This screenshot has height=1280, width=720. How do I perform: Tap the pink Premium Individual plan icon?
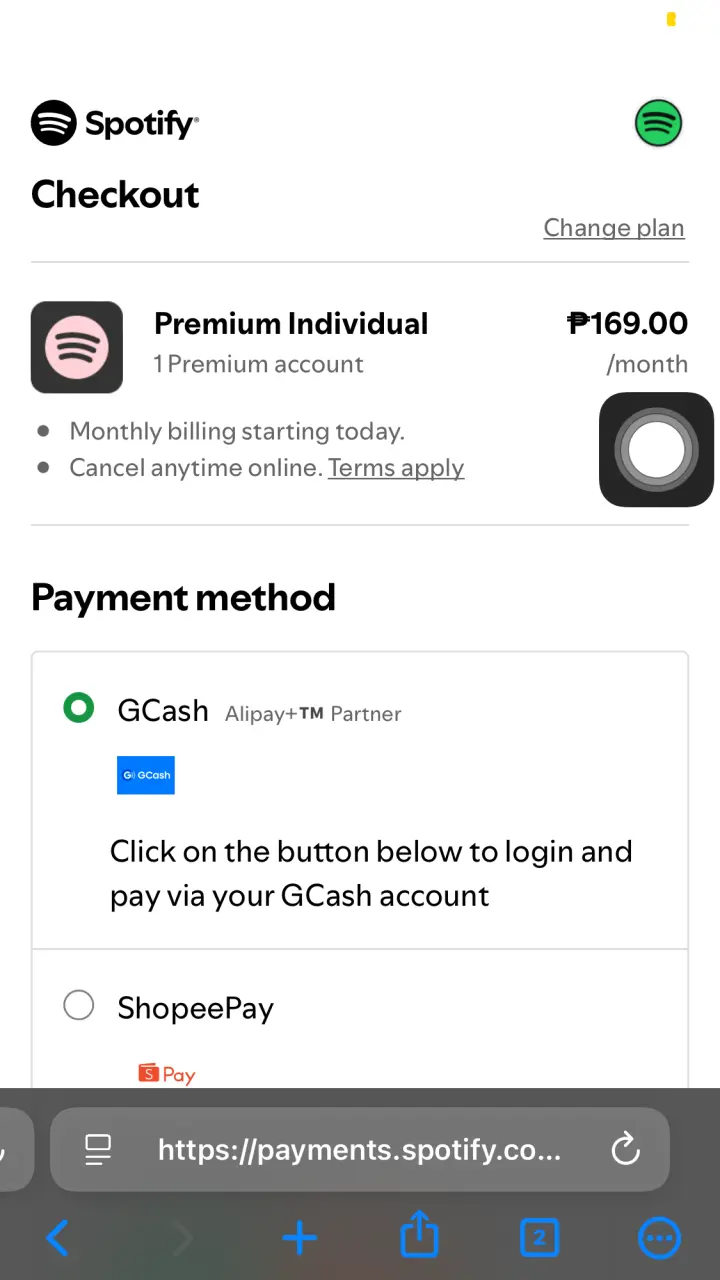coord(77,347)
